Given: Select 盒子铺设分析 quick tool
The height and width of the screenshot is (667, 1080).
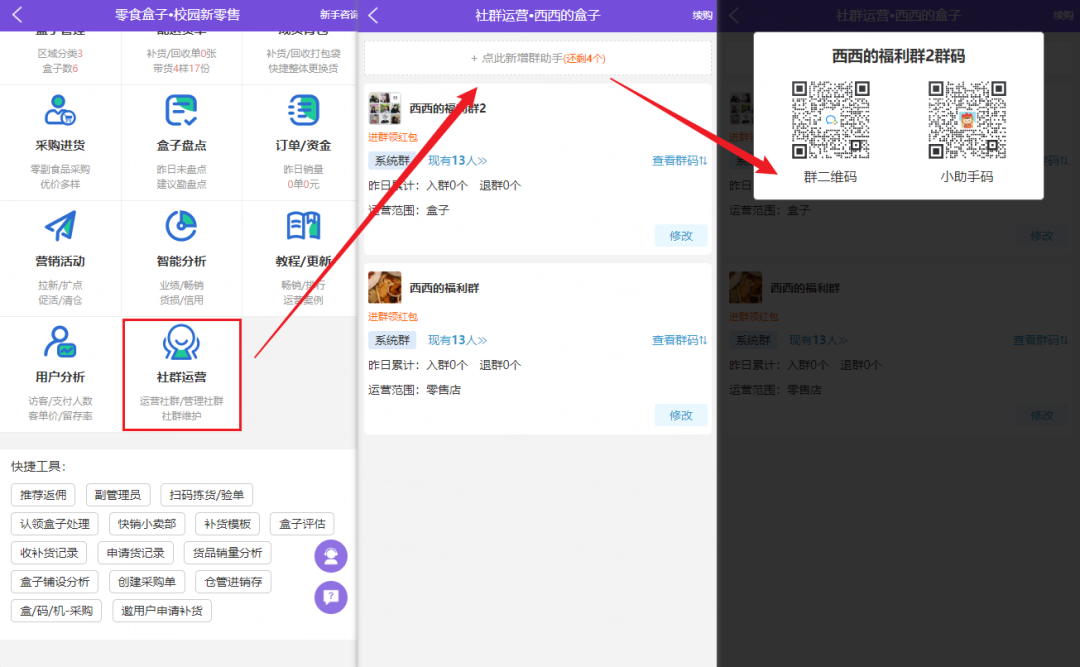Looking at the screenshot, I should pyautogui.click(x=55, y=582).
